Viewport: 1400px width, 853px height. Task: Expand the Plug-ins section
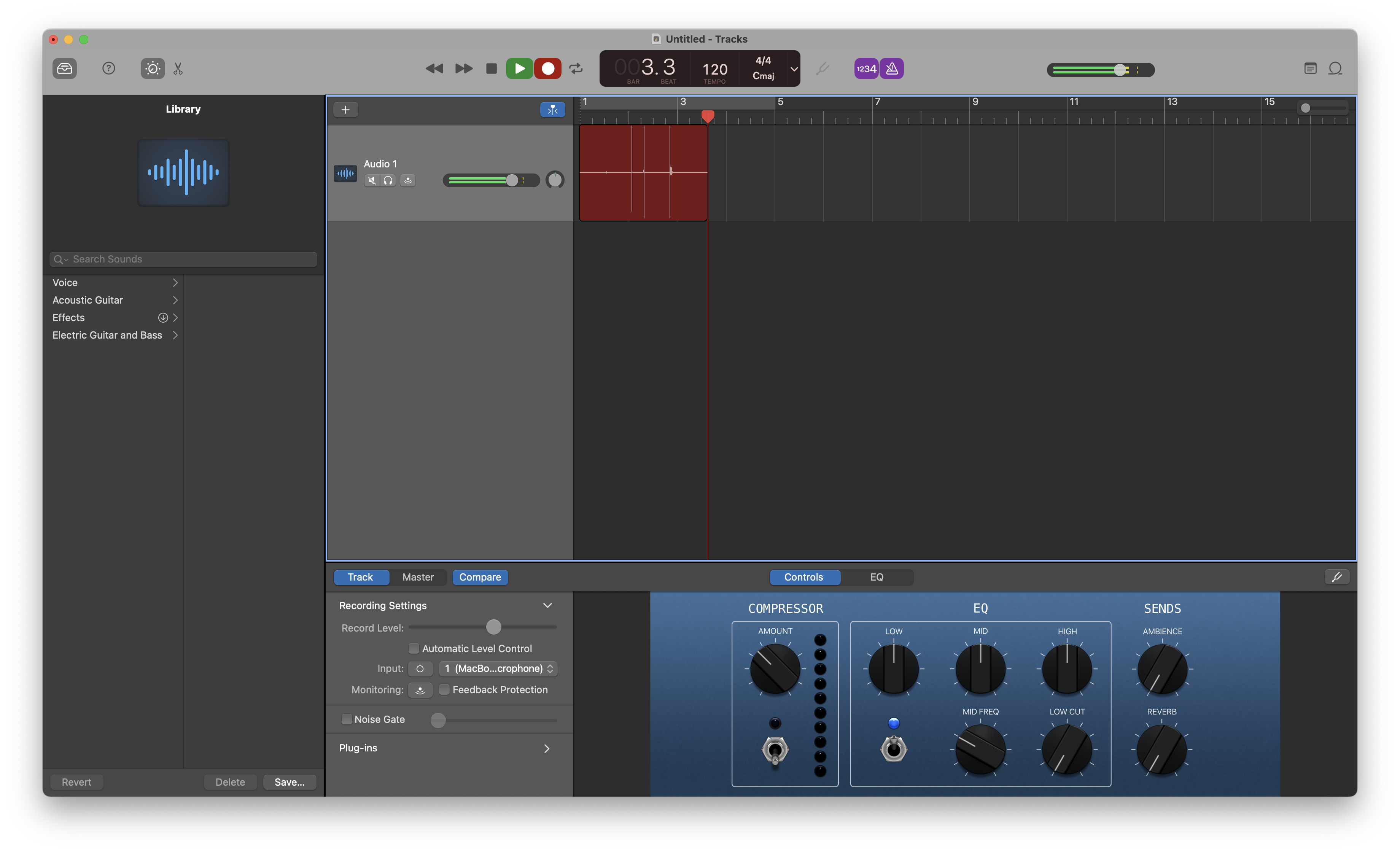pos(547,748)
